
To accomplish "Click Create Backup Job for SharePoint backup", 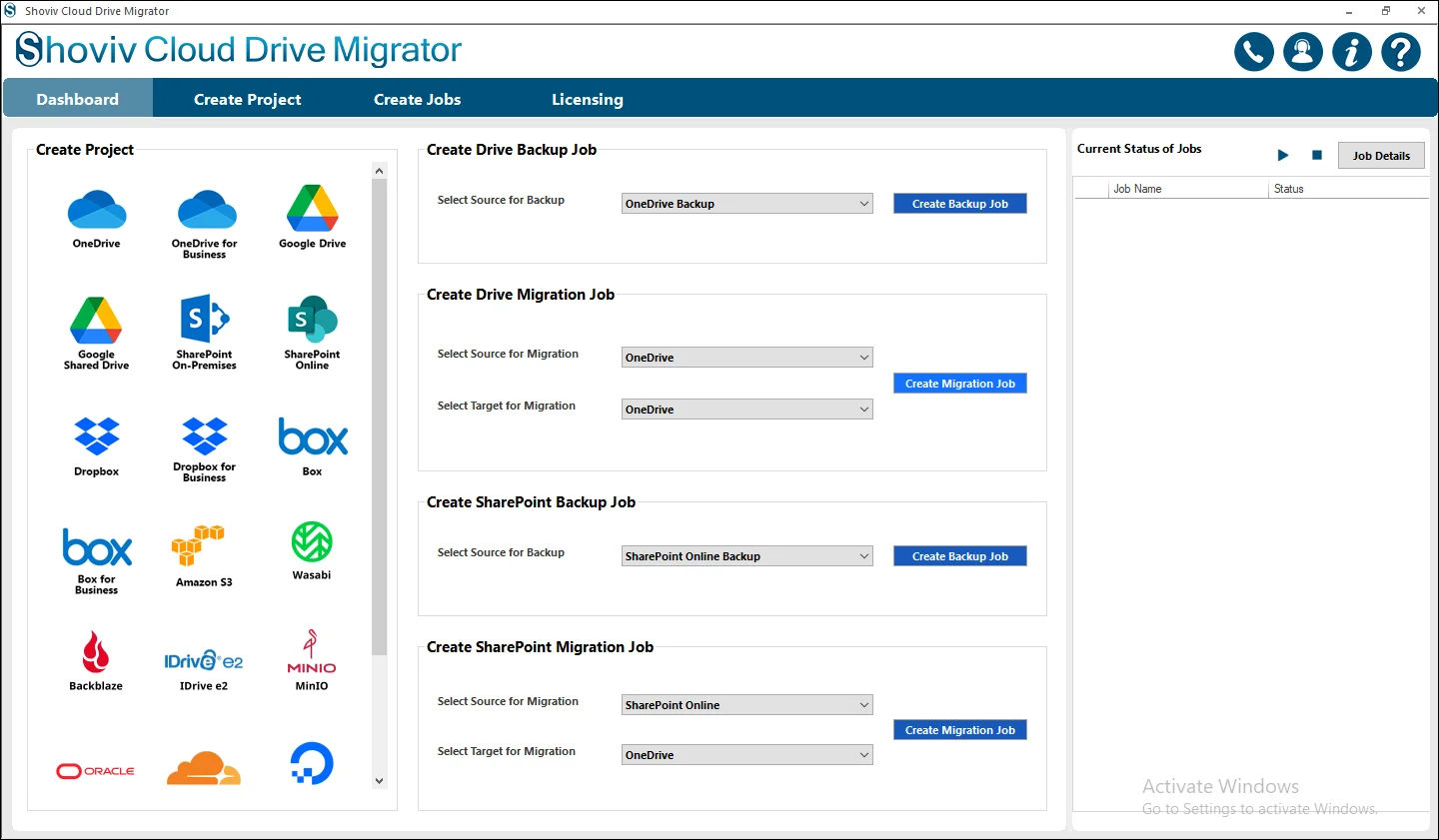I will 960,556.
